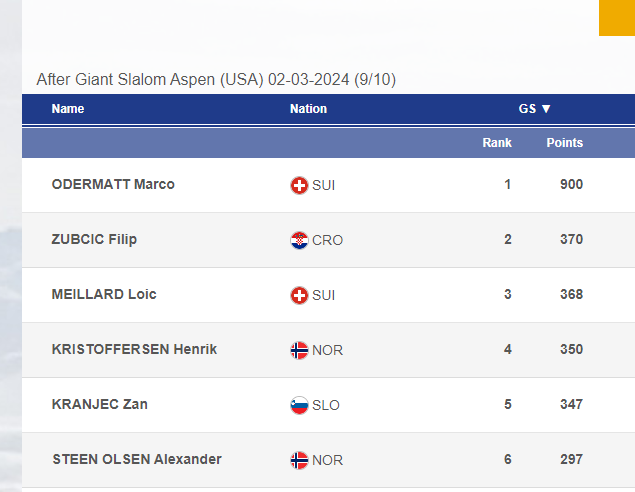Viewport: 635px width, 492px height.
Task: Click the Swiss flag beside Odermatt
Action: (298, 185)
